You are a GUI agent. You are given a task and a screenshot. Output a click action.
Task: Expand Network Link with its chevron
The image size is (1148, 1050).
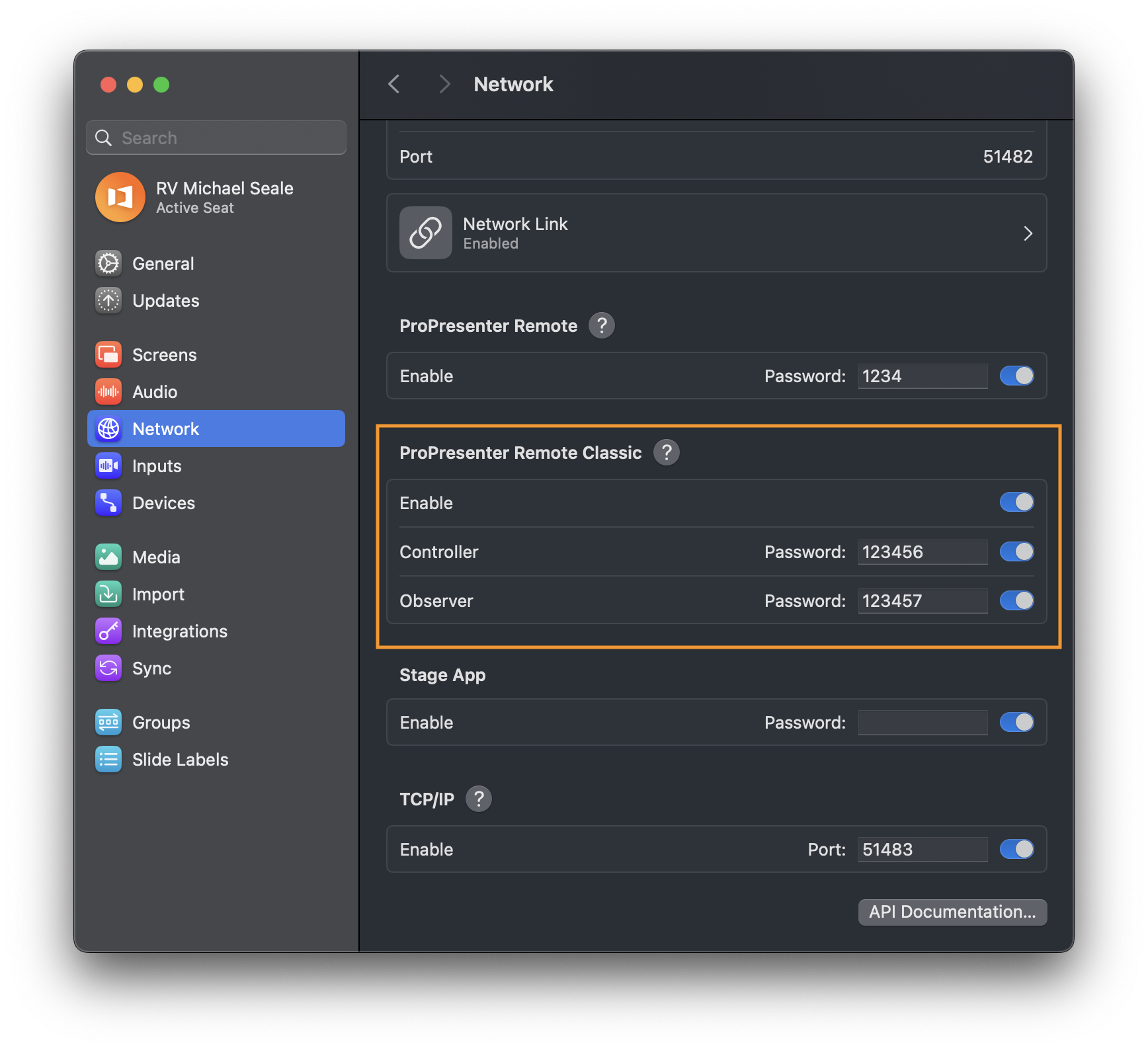[x=1028, y=233]
